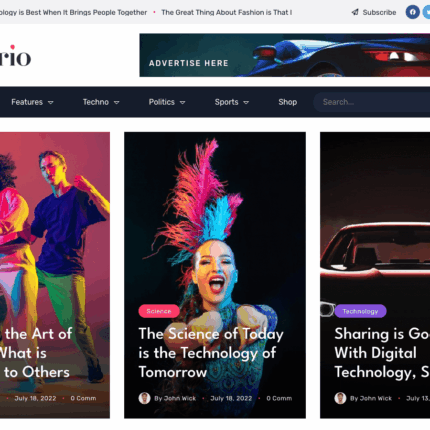Open the Sharing is Good headline
The width and height of the screenshot is (430, 430).
point(382,353)
